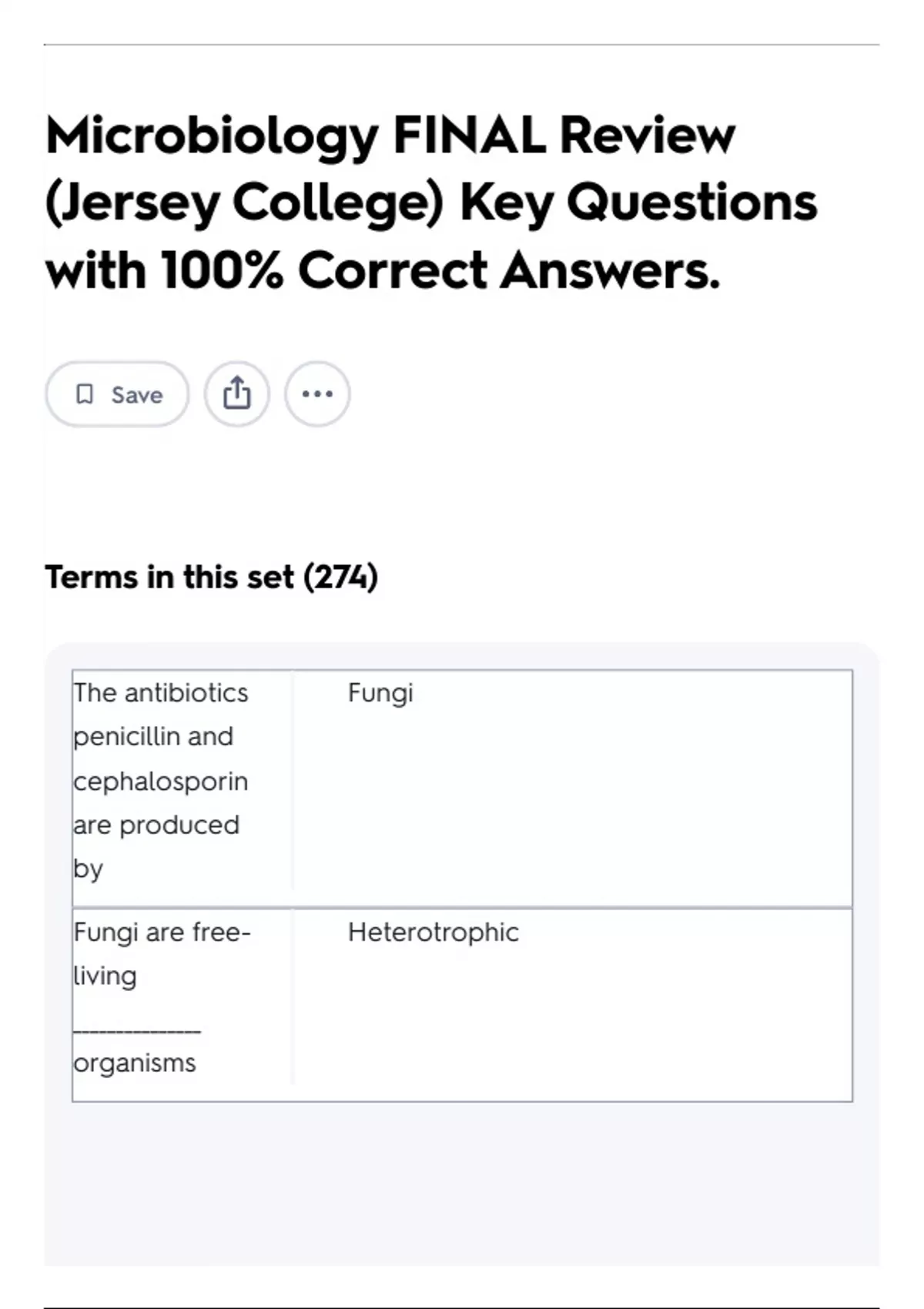The image size is (924, 1309).
Task: Click "Microbiology FINAL Review" in the title
Action: [390, 136]
